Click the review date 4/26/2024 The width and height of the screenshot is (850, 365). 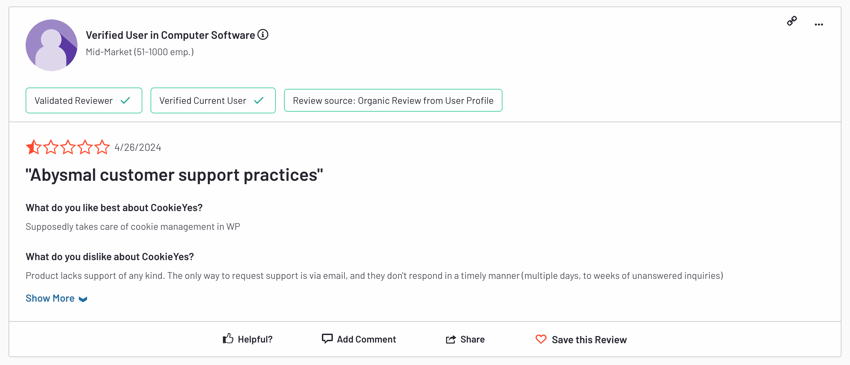pos(138,148)
